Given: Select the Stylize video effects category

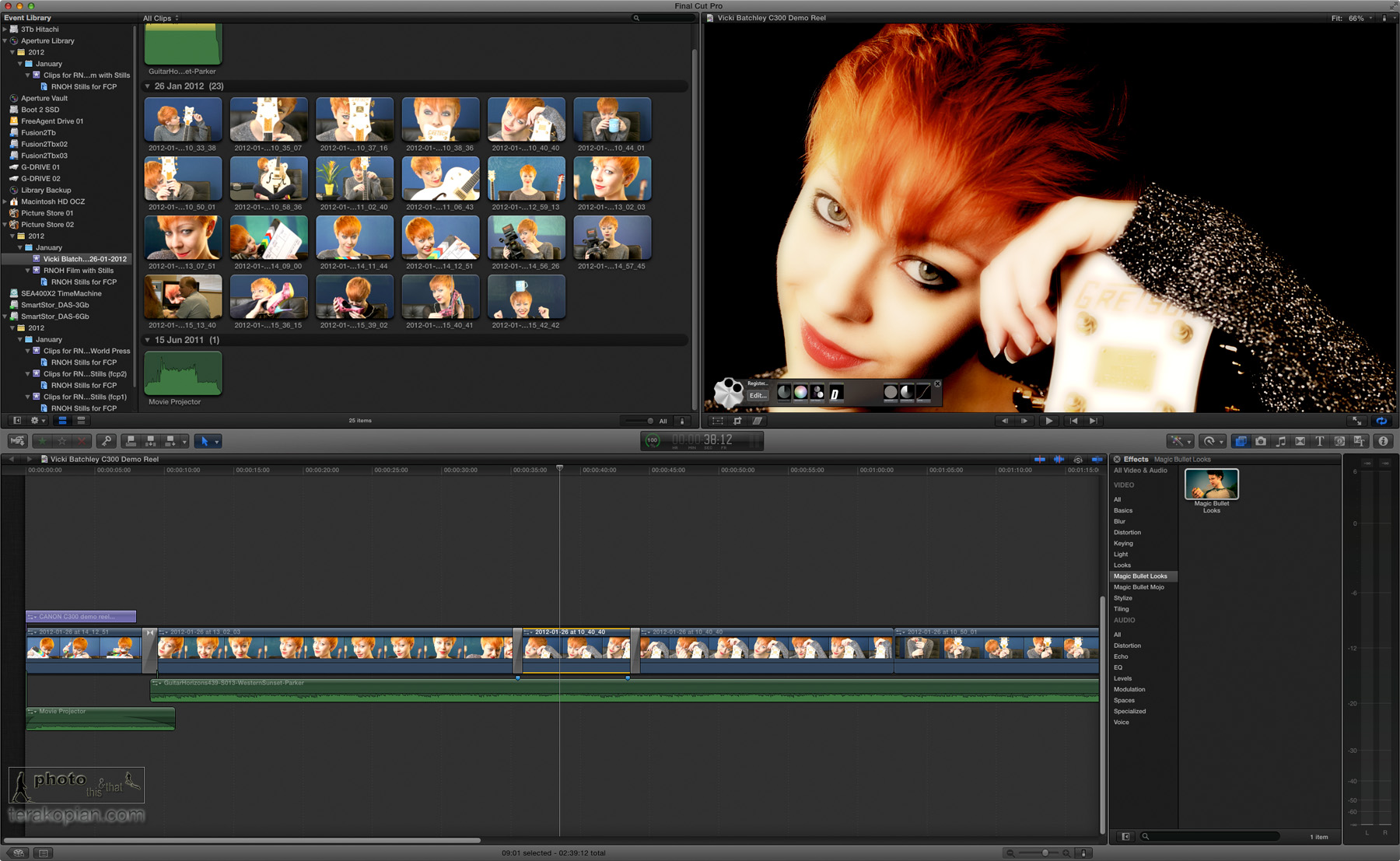Looking at the screenshot, I should point(1122,598).
